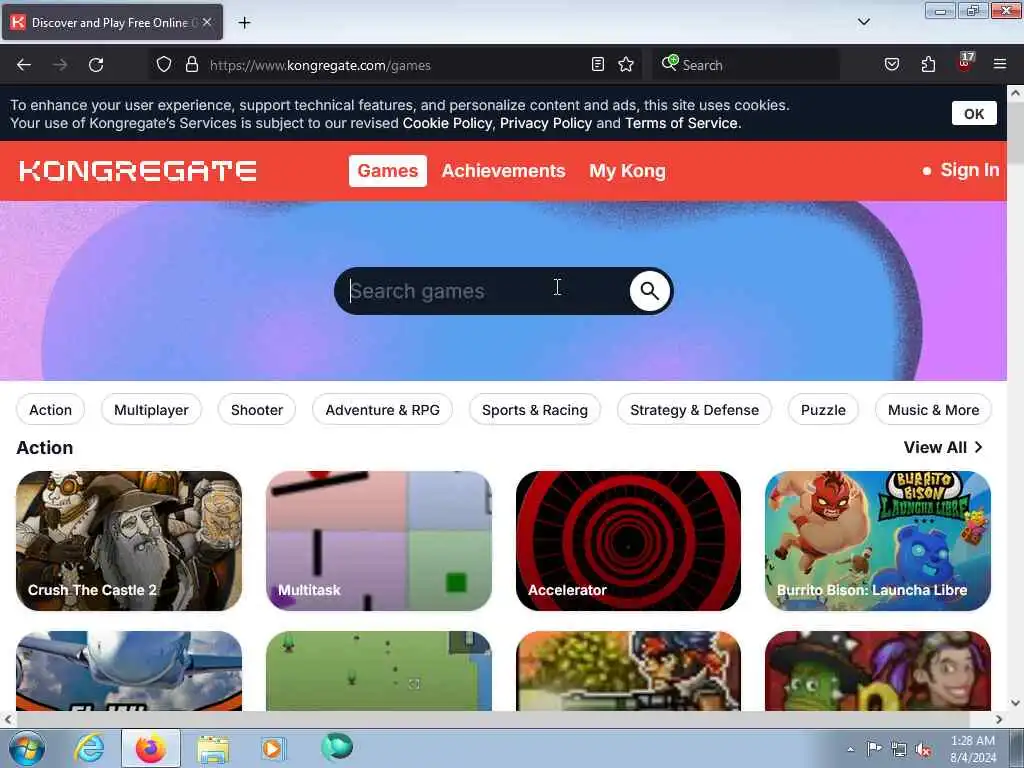Select the Games nav tab

click(x=387, y=171)
